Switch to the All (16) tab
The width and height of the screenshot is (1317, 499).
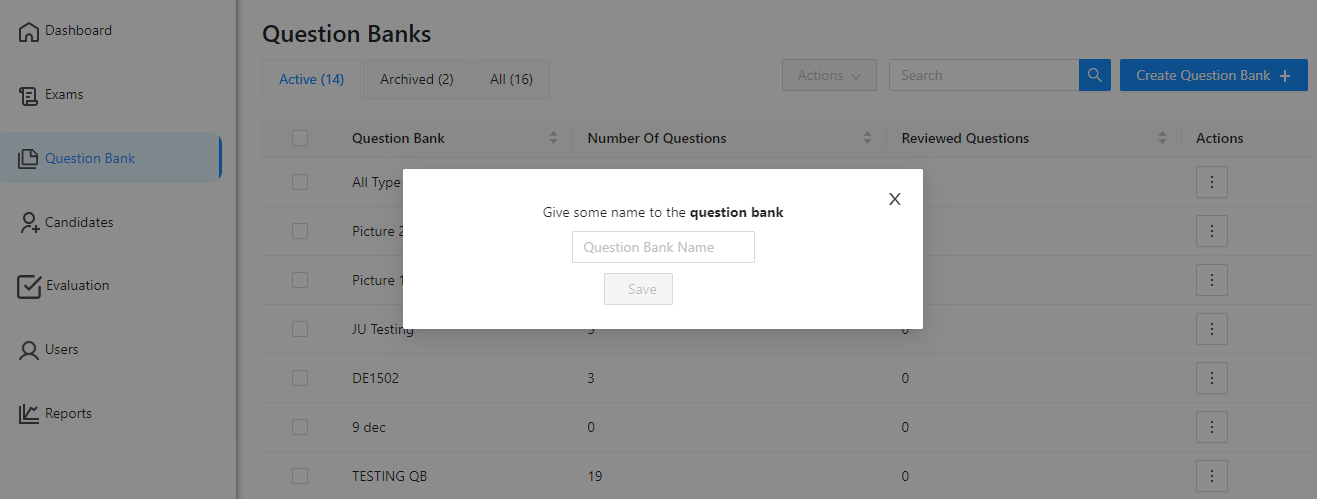coord(511,79)
